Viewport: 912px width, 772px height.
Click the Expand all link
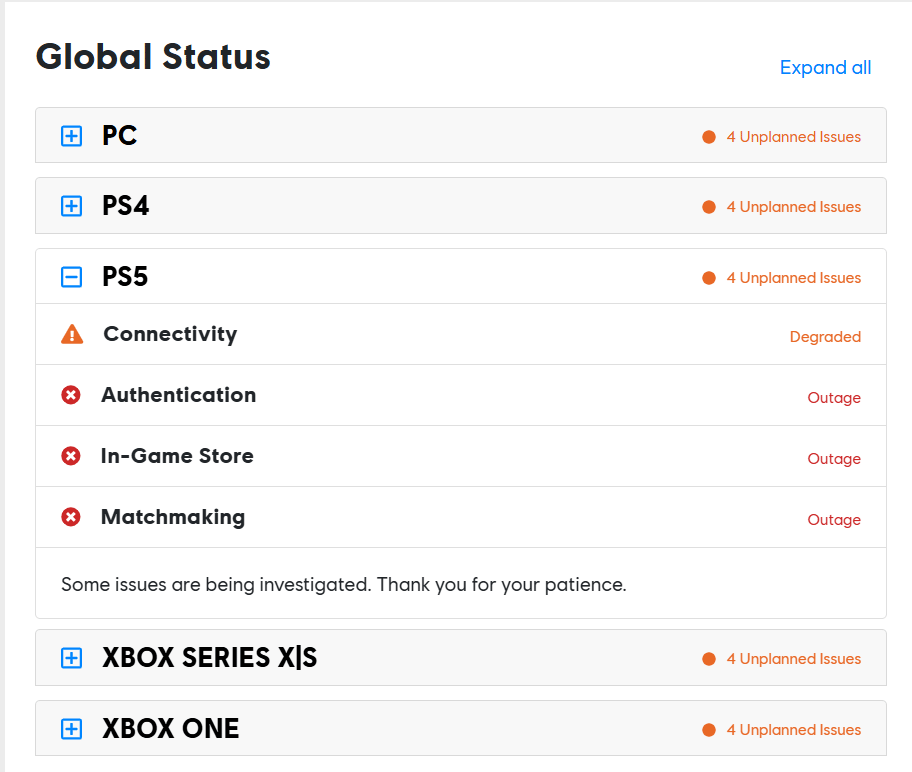825,68
